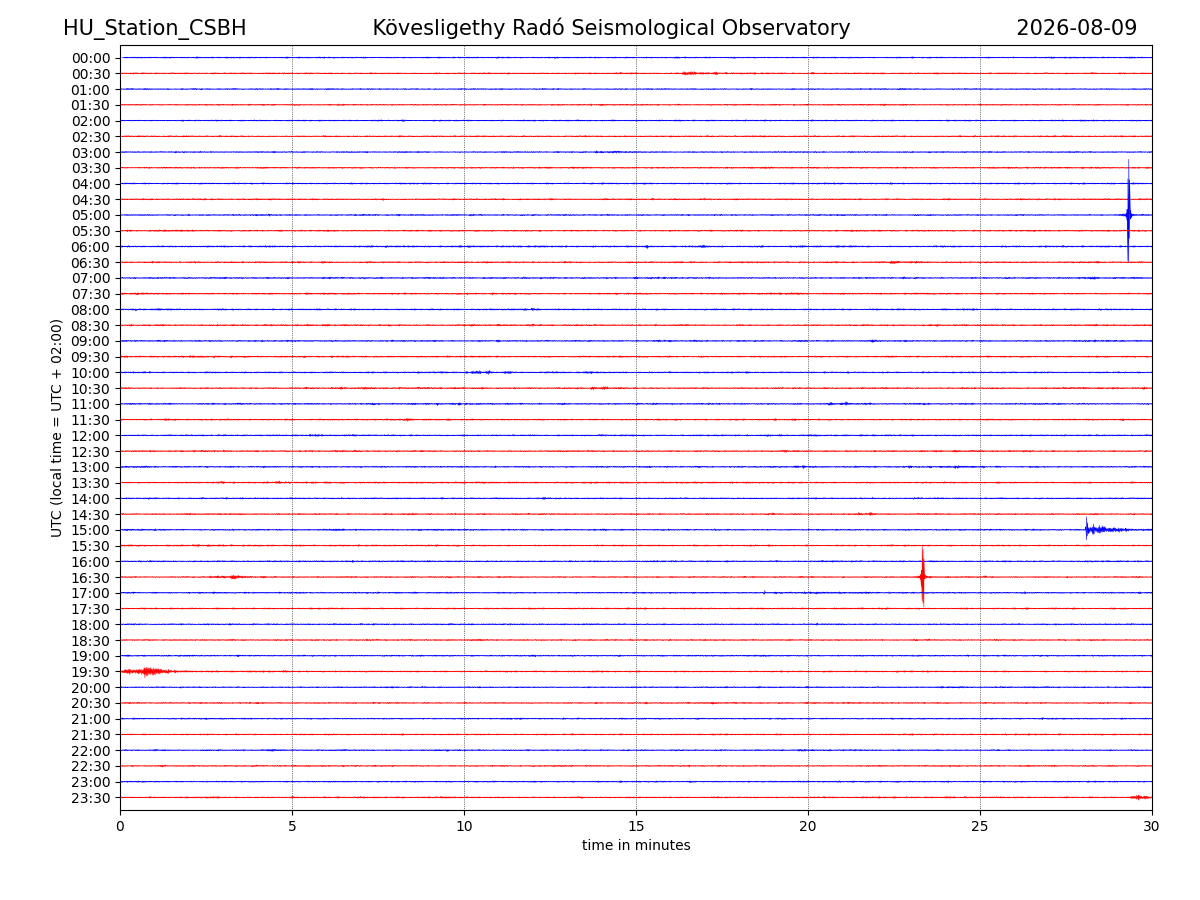This screenshot has width=1200, height=900.
Task: Click the 00:00 time label
Action: click(91, 58)
